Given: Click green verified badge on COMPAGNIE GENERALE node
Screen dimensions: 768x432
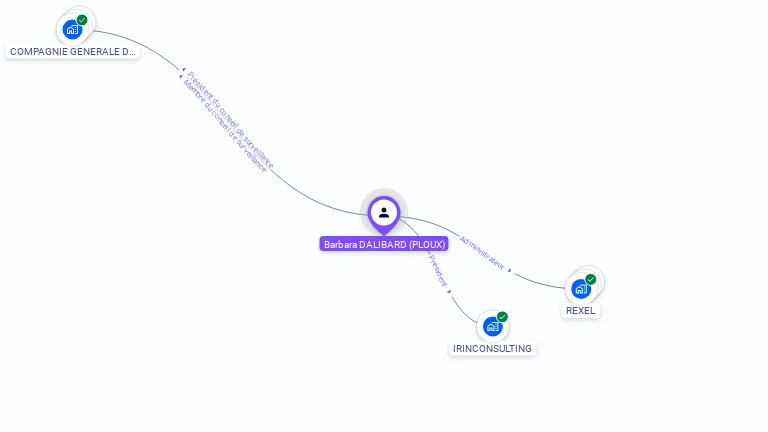Looking at the screenshot, I should [x=82, y=20].
